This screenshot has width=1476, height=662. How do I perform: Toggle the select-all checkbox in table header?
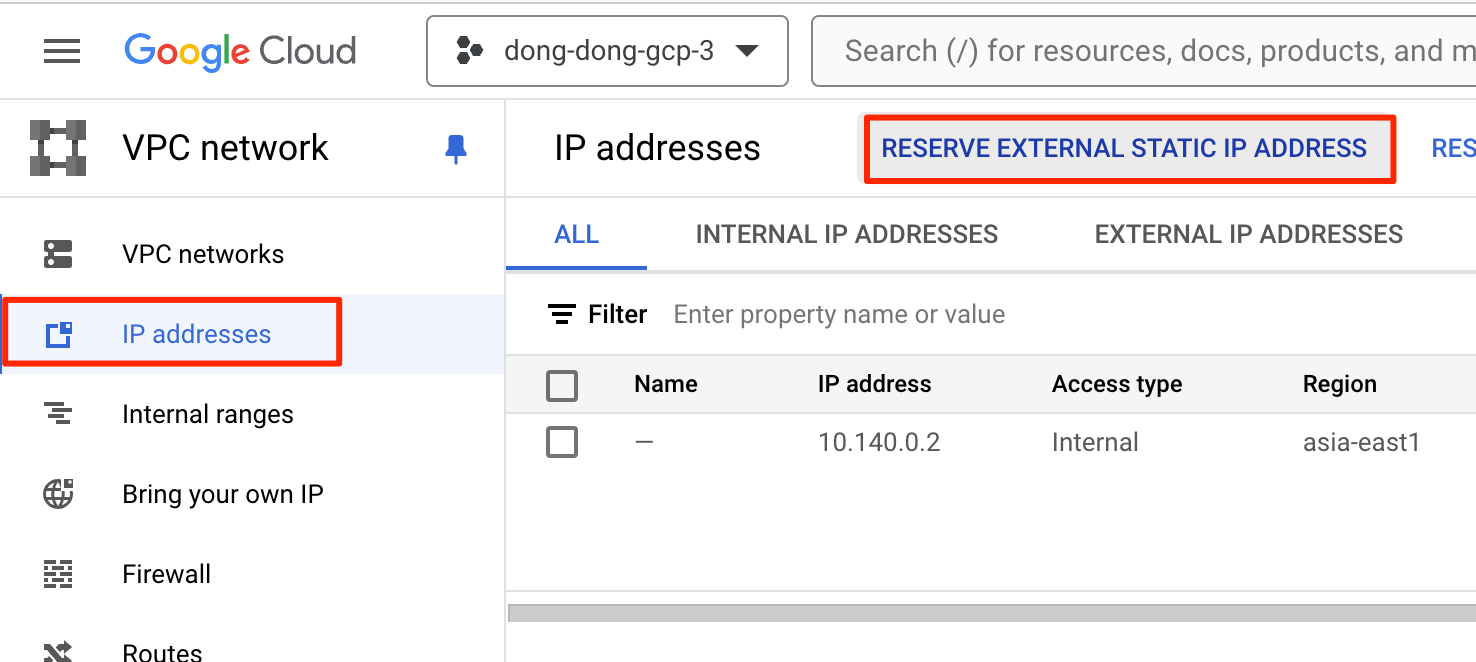(562, 385)
